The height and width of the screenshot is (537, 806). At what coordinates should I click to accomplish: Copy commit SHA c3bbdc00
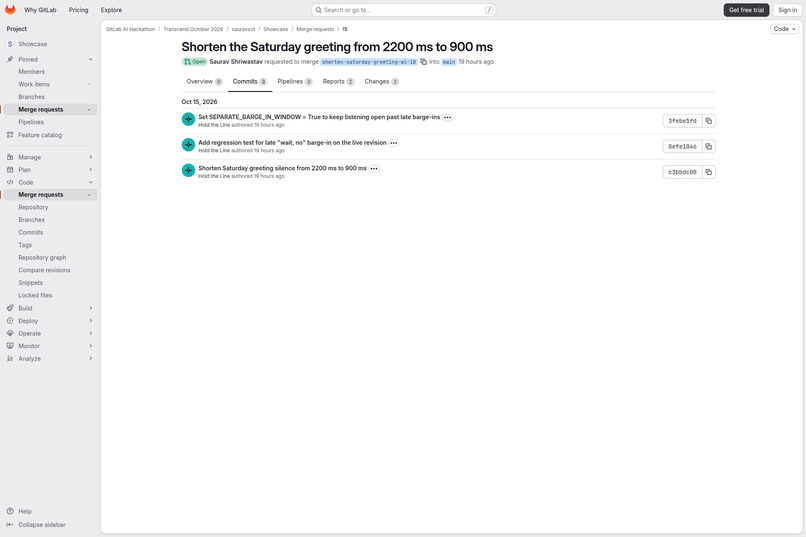[708, 172]
